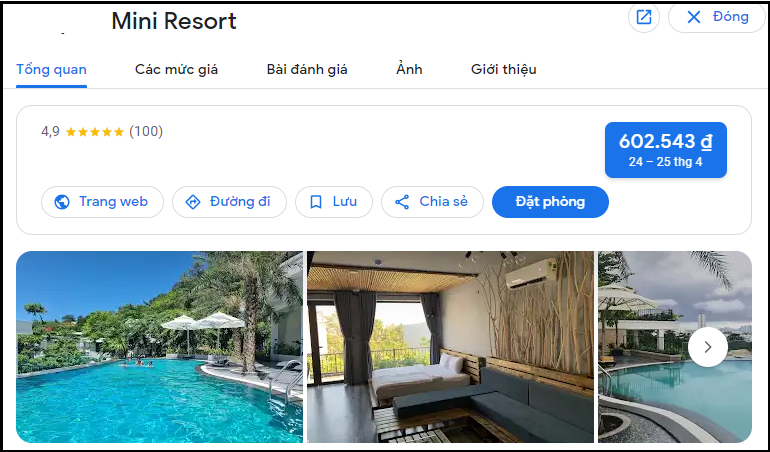770x452 pixels.
Task: Open hotel in new window icon
Action: pyautogui.click(x=643, y=17)
